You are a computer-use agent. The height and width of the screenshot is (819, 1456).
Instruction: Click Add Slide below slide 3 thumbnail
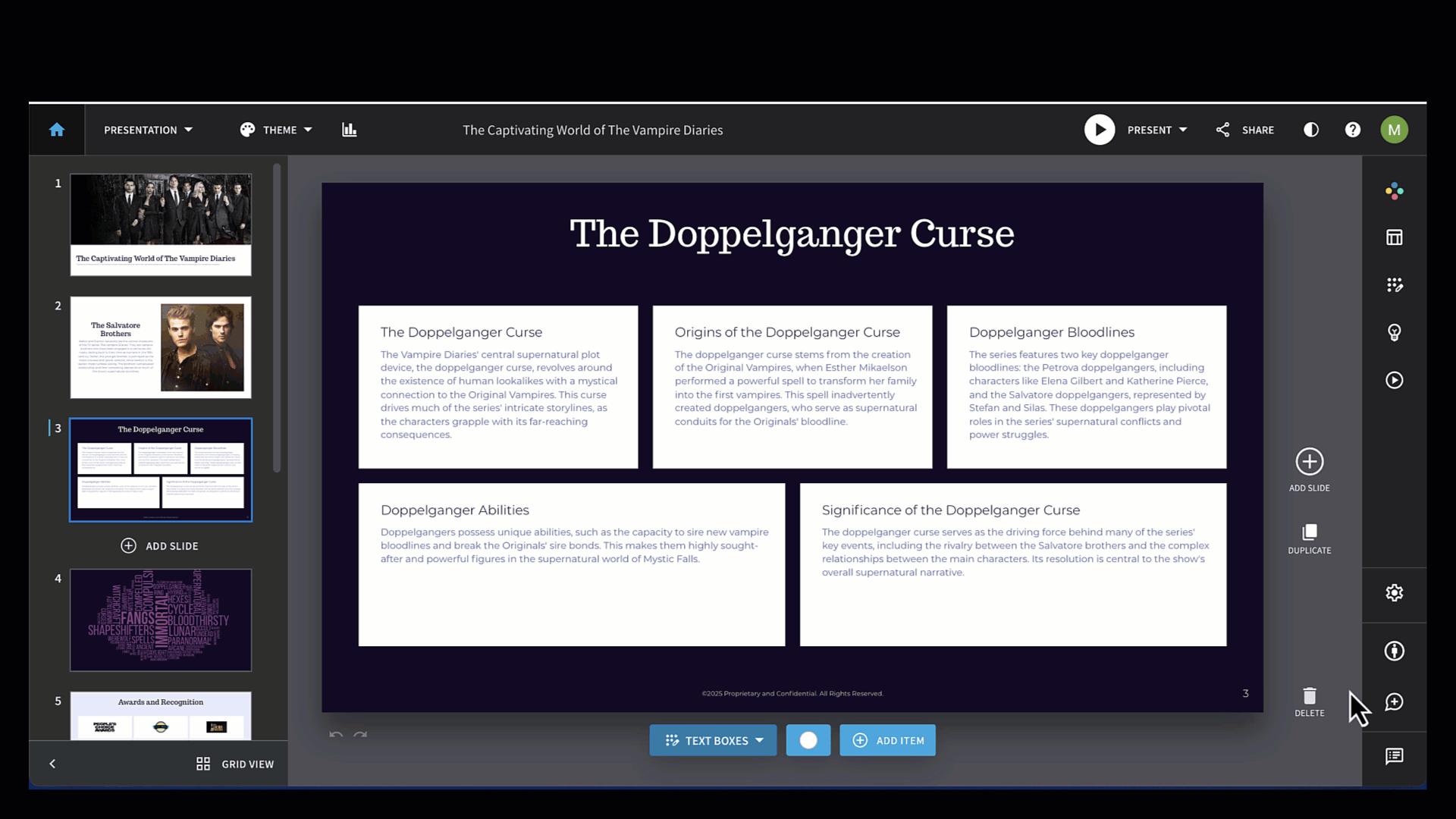tap(160, 546)
